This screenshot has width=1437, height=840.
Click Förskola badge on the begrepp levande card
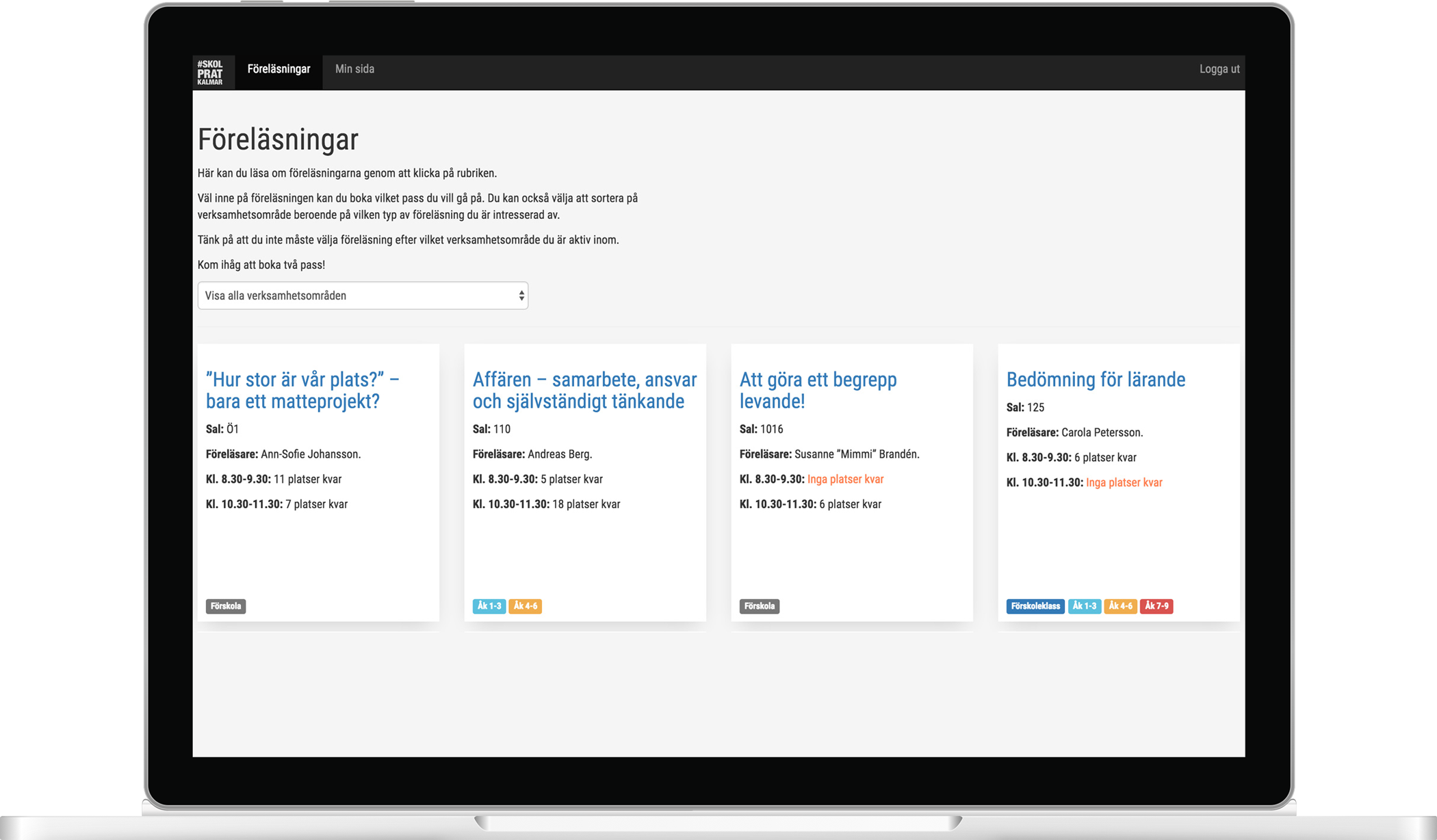tap(759, 606)
